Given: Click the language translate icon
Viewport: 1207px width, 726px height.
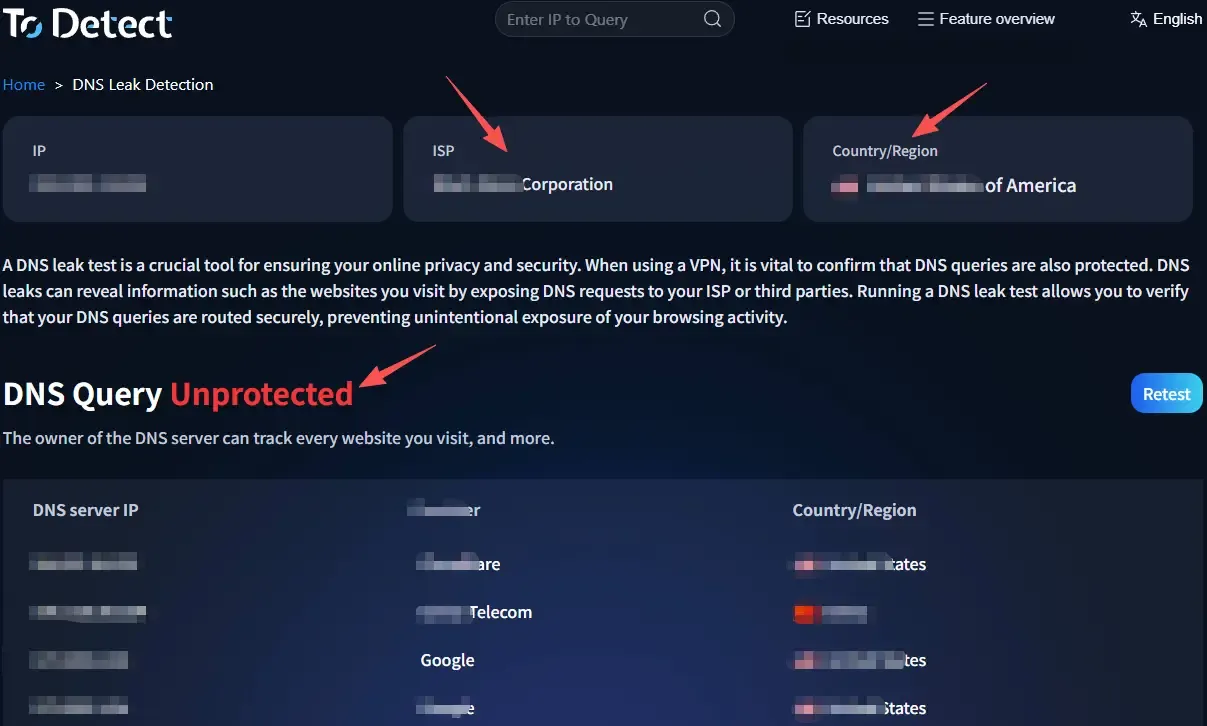Looking at the screenshot, I should coord(1138,19).
